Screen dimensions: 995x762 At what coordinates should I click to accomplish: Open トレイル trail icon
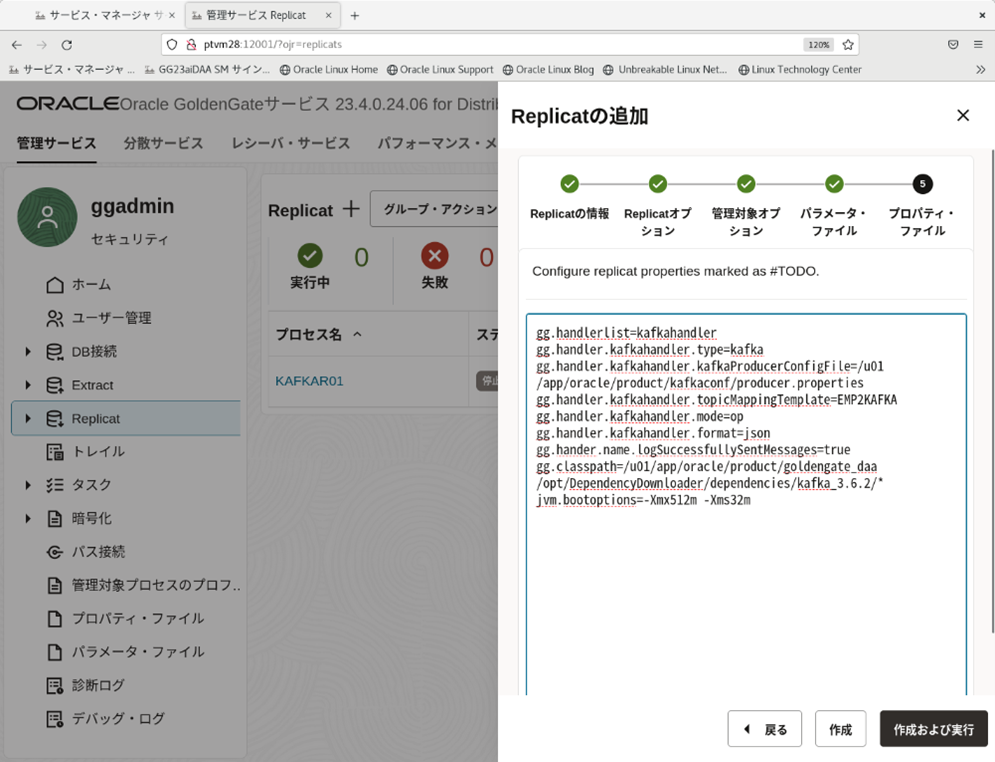(x=55, y=452)
